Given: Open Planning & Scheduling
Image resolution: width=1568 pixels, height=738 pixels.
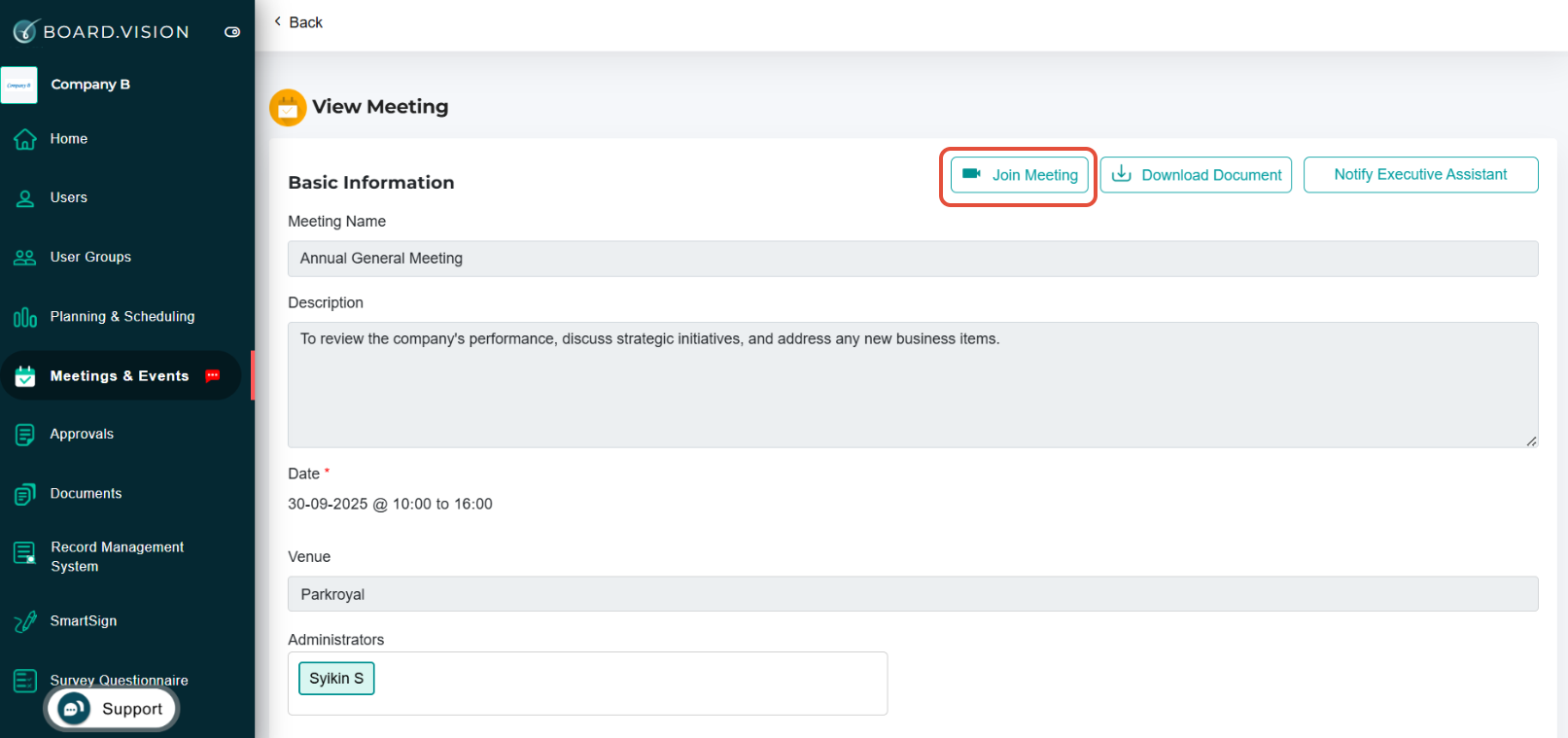Looking at the screenshot, I should pyautogui.click(x=121, y=316).
